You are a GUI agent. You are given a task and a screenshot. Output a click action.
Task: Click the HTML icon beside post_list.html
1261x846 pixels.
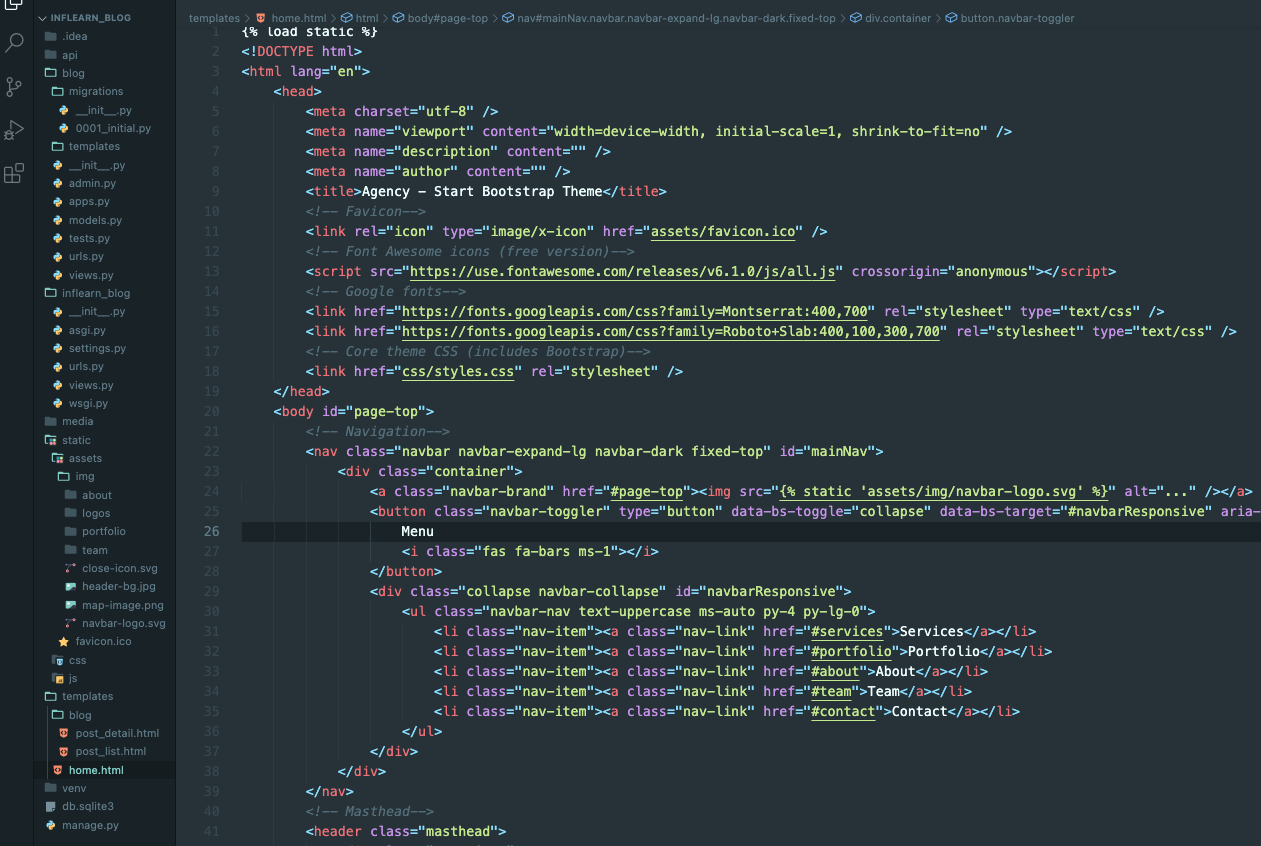pyautogui.click(x=64, y=751)
